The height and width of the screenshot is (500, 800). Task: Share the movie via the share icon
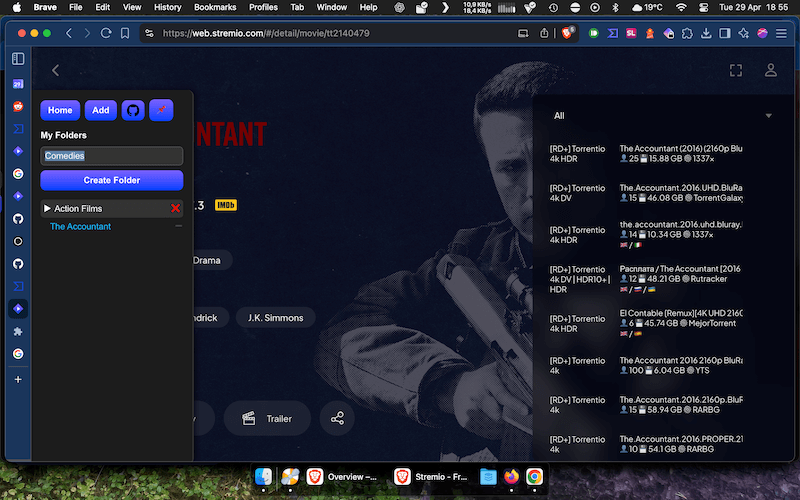pyautogui.click(x=337, y=419)
